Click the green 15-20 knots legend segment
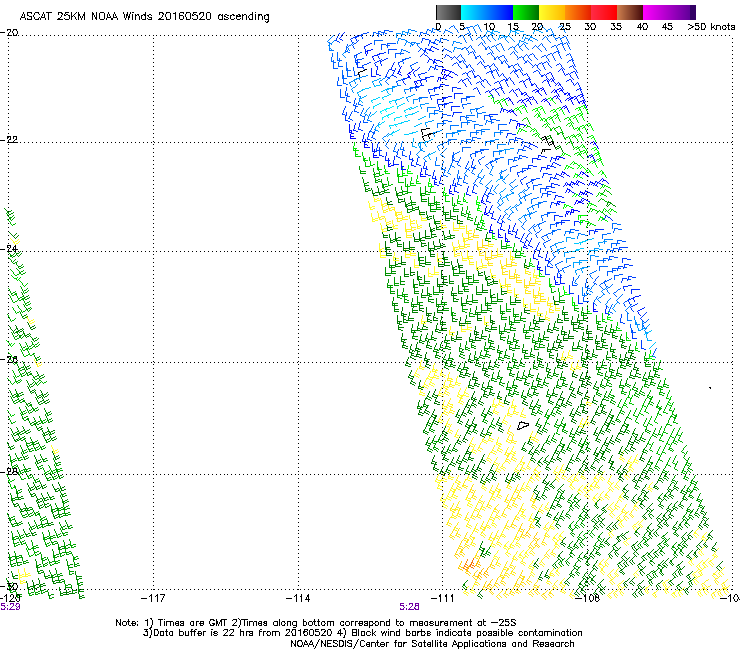 click(526, 12)
